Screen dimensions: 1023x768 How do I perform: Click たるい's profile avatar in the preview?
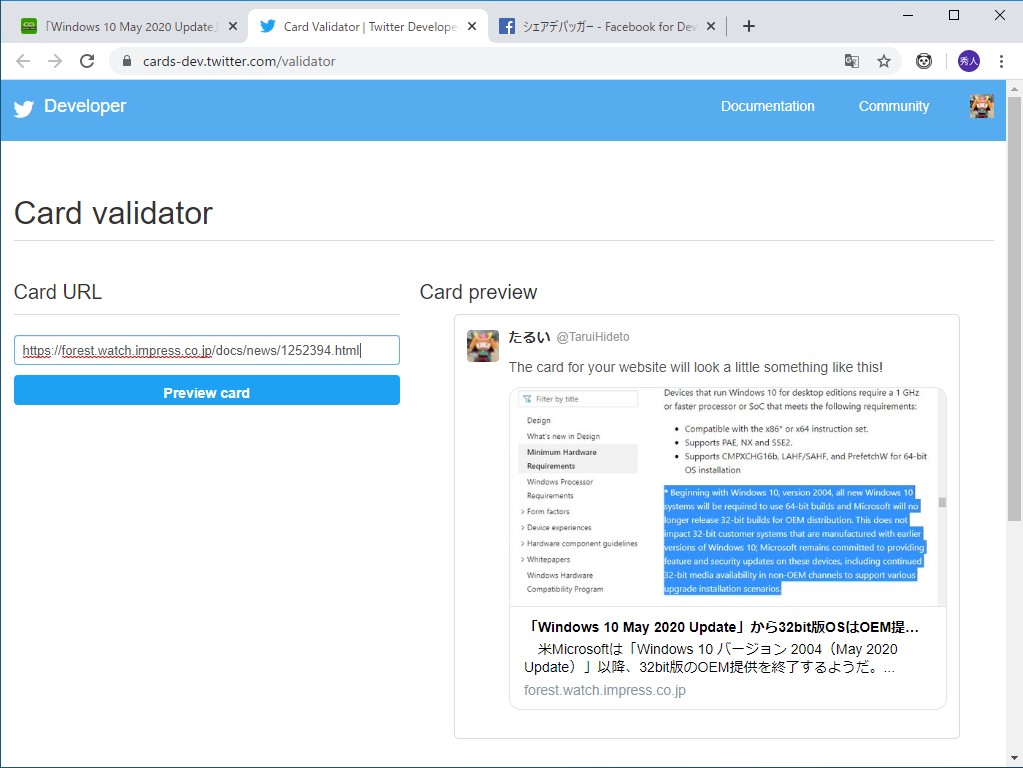coord(483,345)
